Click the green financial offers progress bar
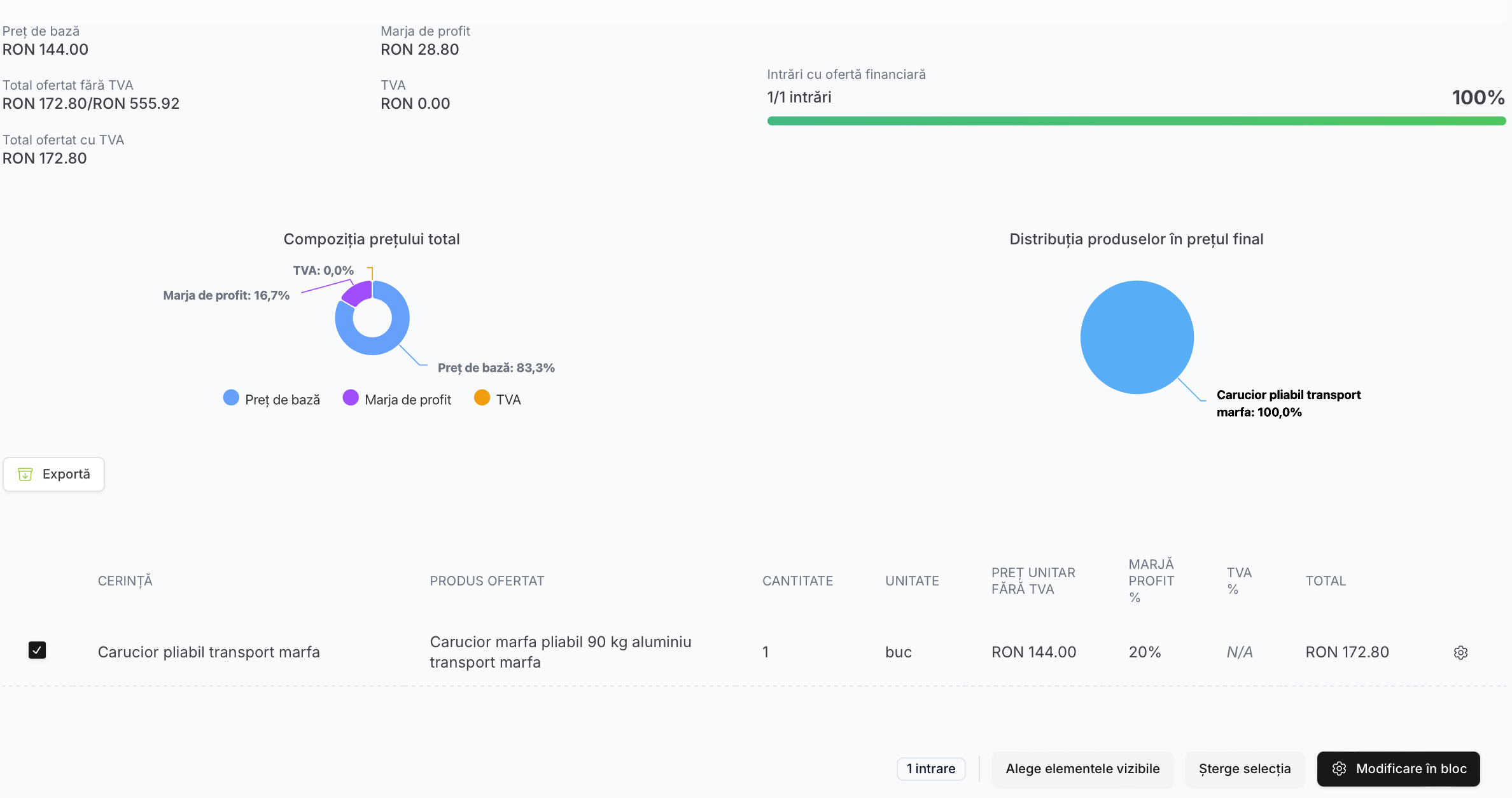 coord(1136,121)
